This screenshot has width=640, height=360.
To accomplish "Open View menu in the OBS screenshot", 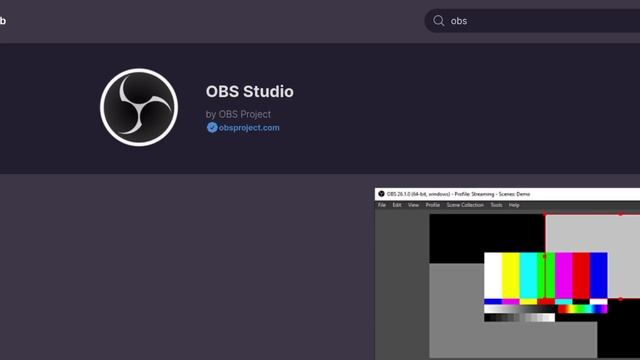I will (x=413, y=205).
